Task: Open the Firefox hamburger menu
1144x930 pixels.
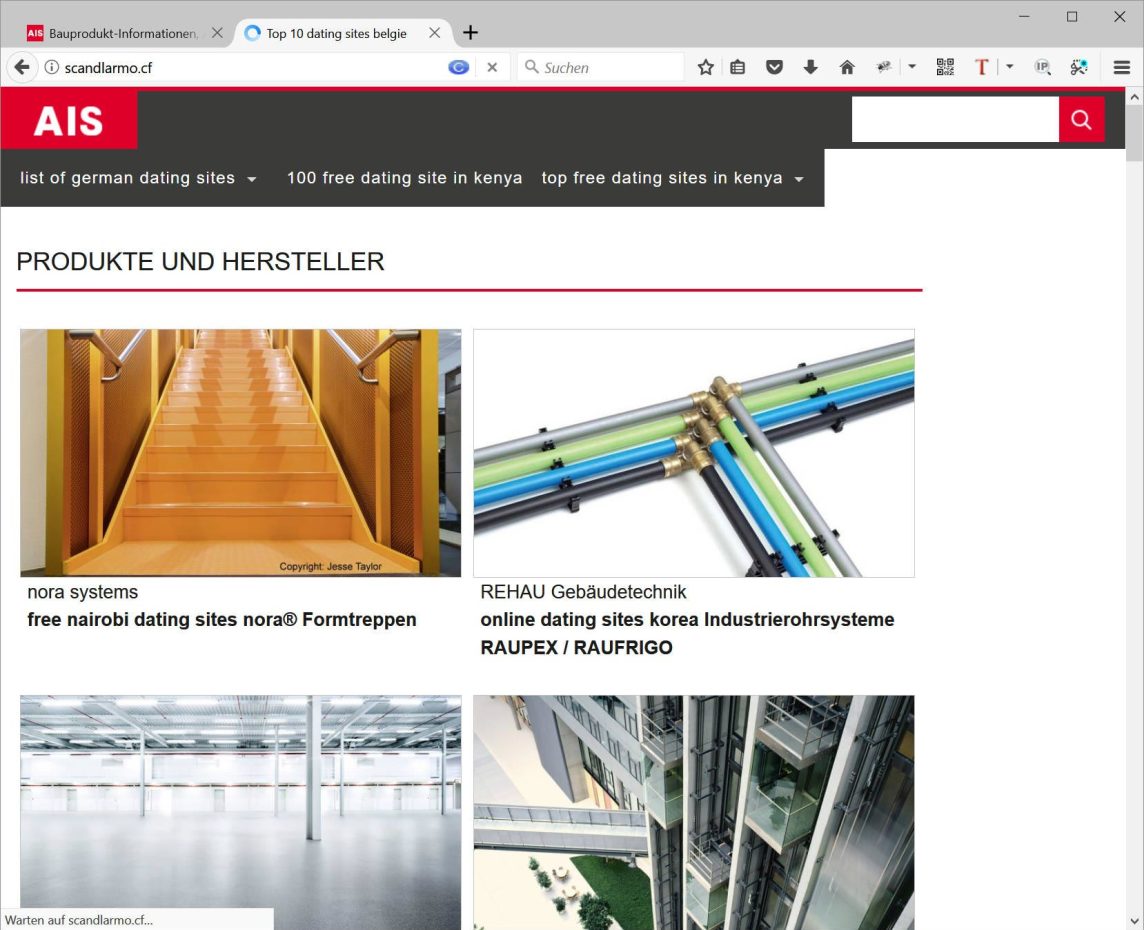Action: 1121,67
